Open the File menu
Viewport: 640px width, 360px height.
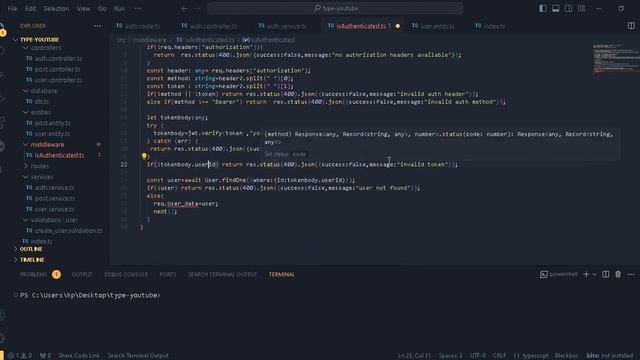pos(13,8)
